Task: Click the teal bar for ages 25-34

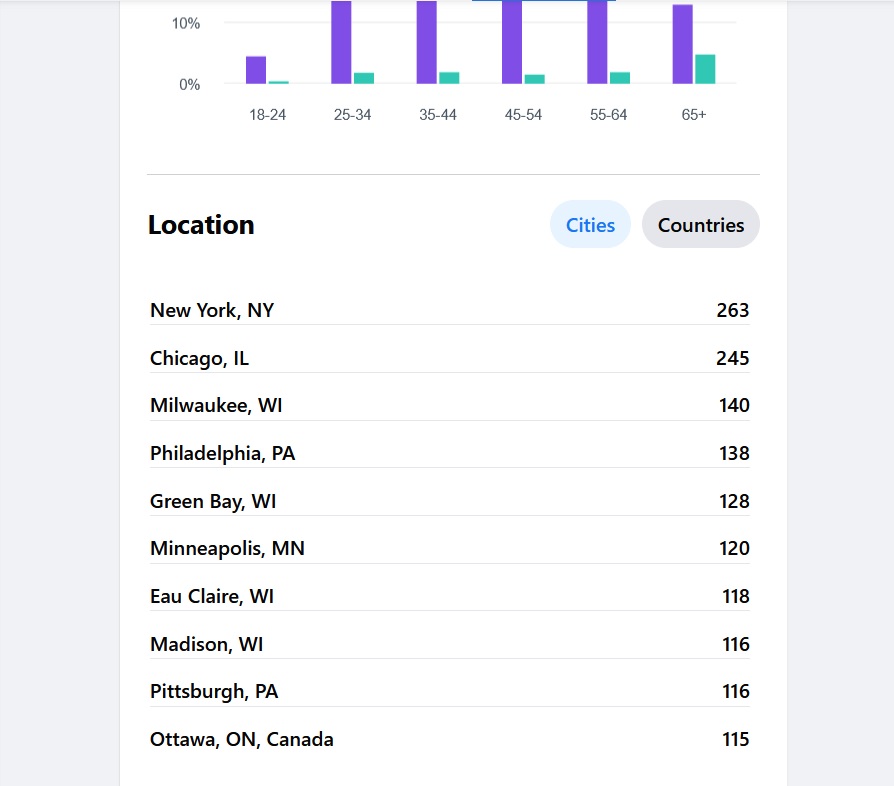Action: [364, 78]
